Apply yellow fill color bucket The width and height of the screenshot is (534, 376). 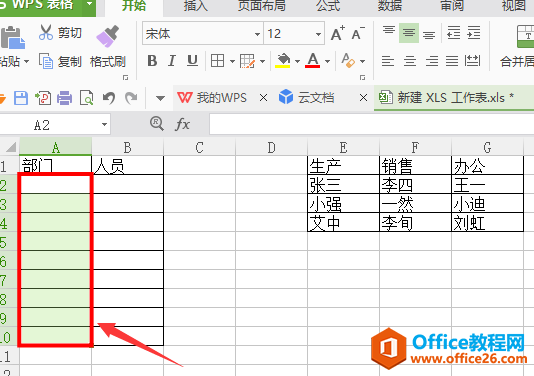pyautogui.click(x=283, y=61)
